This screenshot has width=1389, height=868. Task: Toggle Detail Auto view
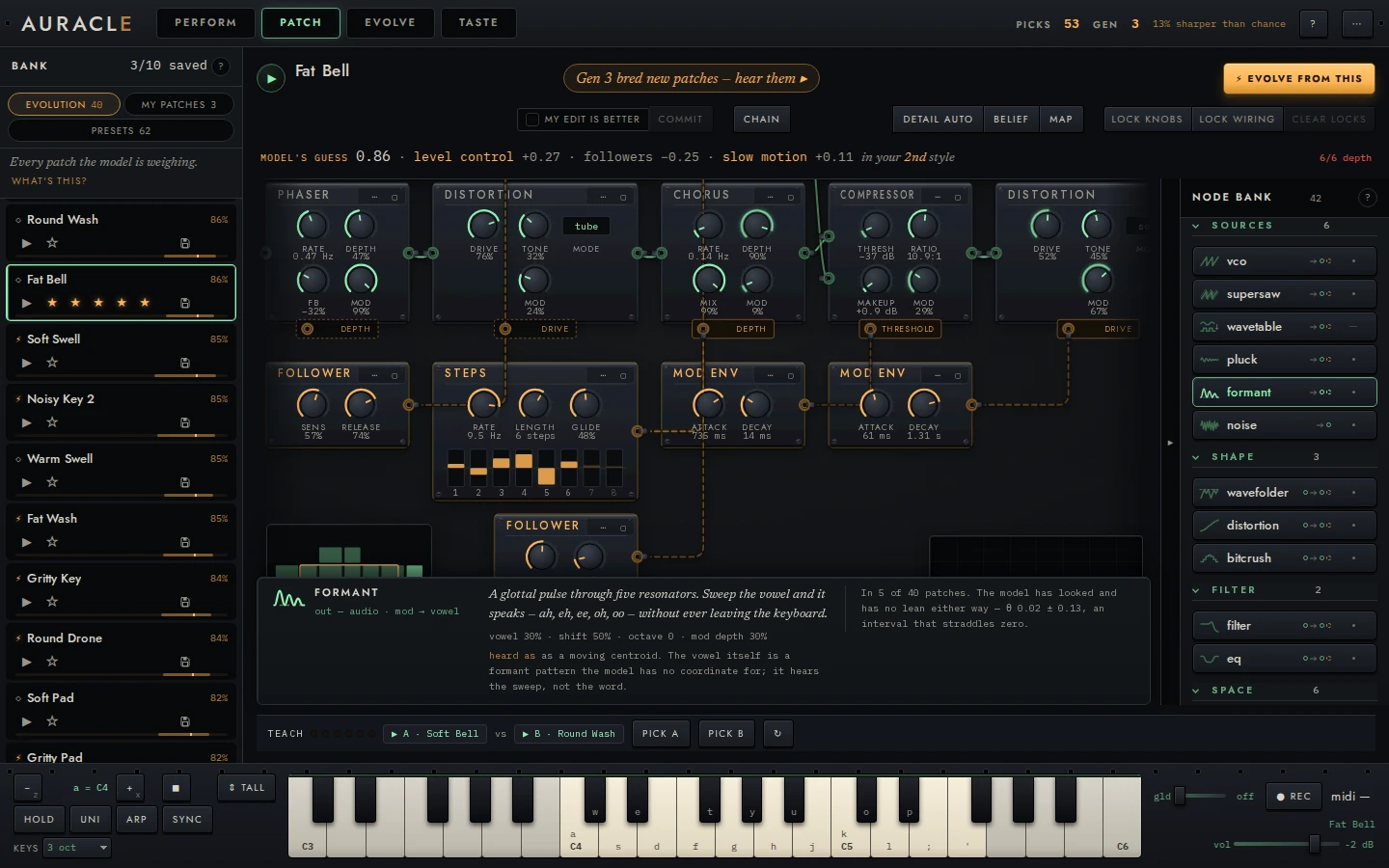[x=938, y=120]
